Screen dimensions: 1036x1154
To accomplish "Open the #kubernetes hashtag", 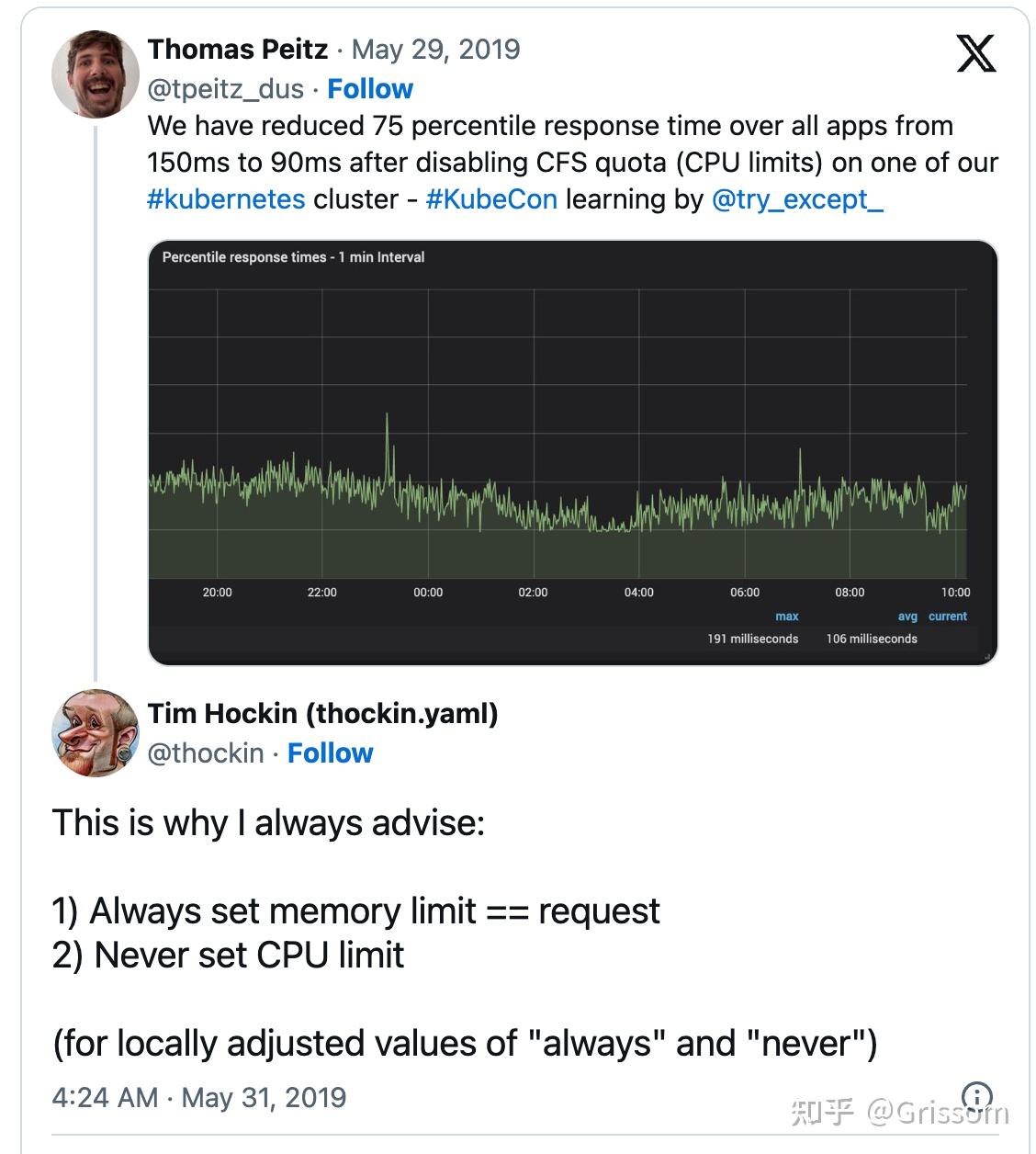I will click(x=226, y=199).
